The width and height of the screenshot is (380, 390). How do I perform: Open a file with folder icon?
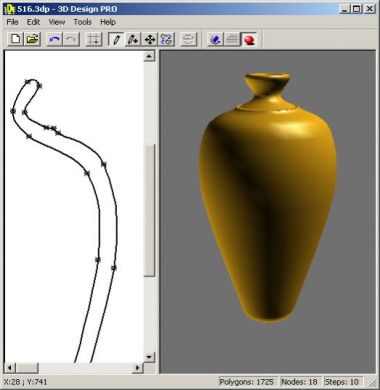[x=32, y=39]
